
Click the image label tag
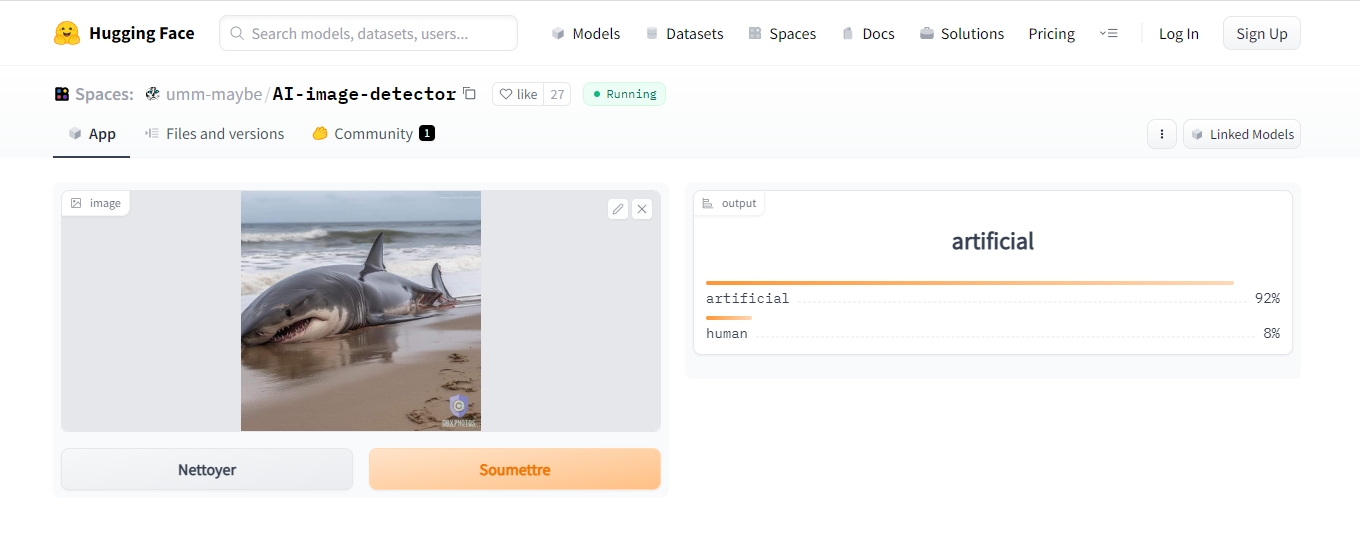point(96,203)
